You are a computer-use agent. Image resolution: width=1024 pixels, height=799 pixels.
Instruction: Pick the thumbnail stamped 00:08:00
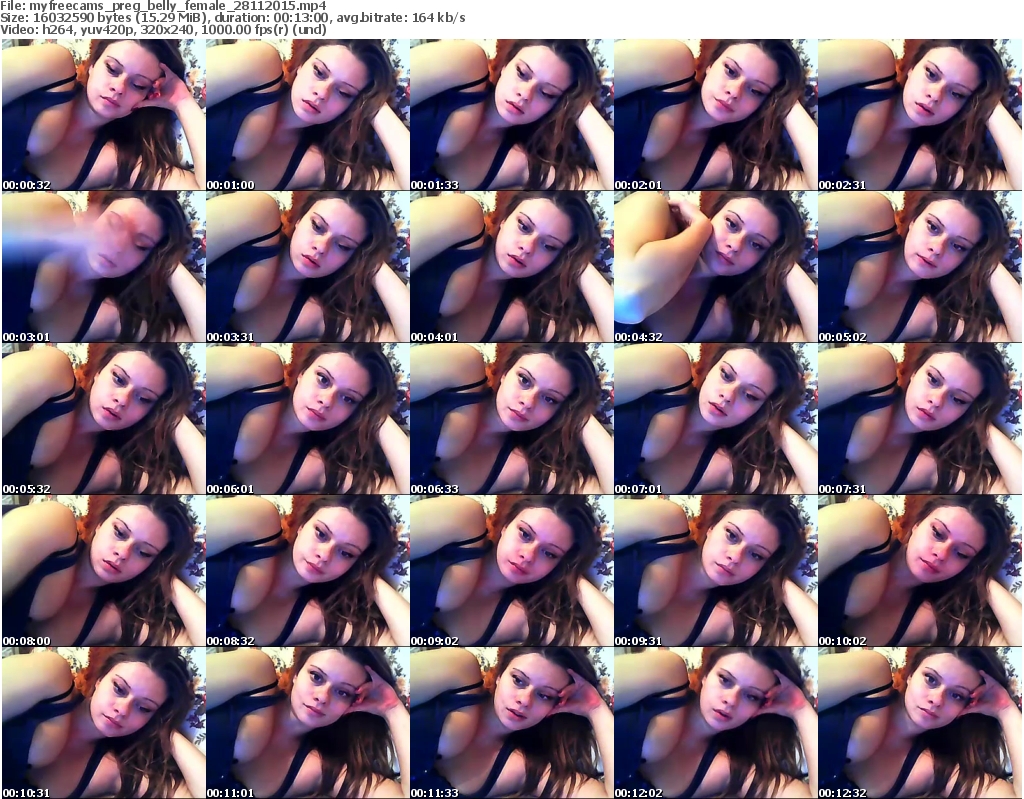click(103, 571)
